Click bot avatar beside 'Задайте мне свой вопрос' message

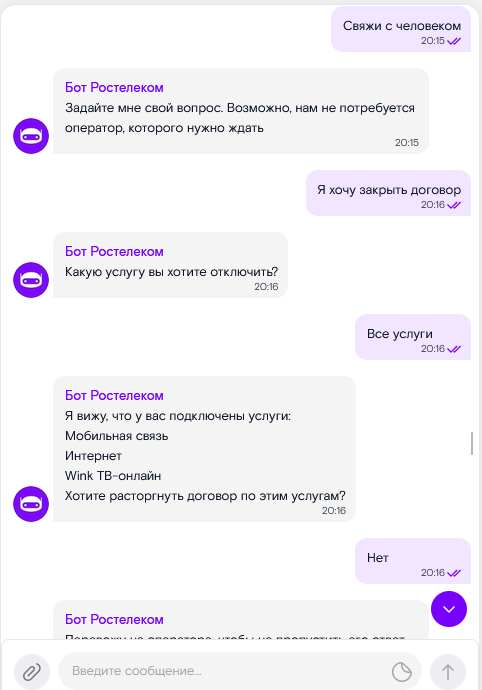click(31, 136)
